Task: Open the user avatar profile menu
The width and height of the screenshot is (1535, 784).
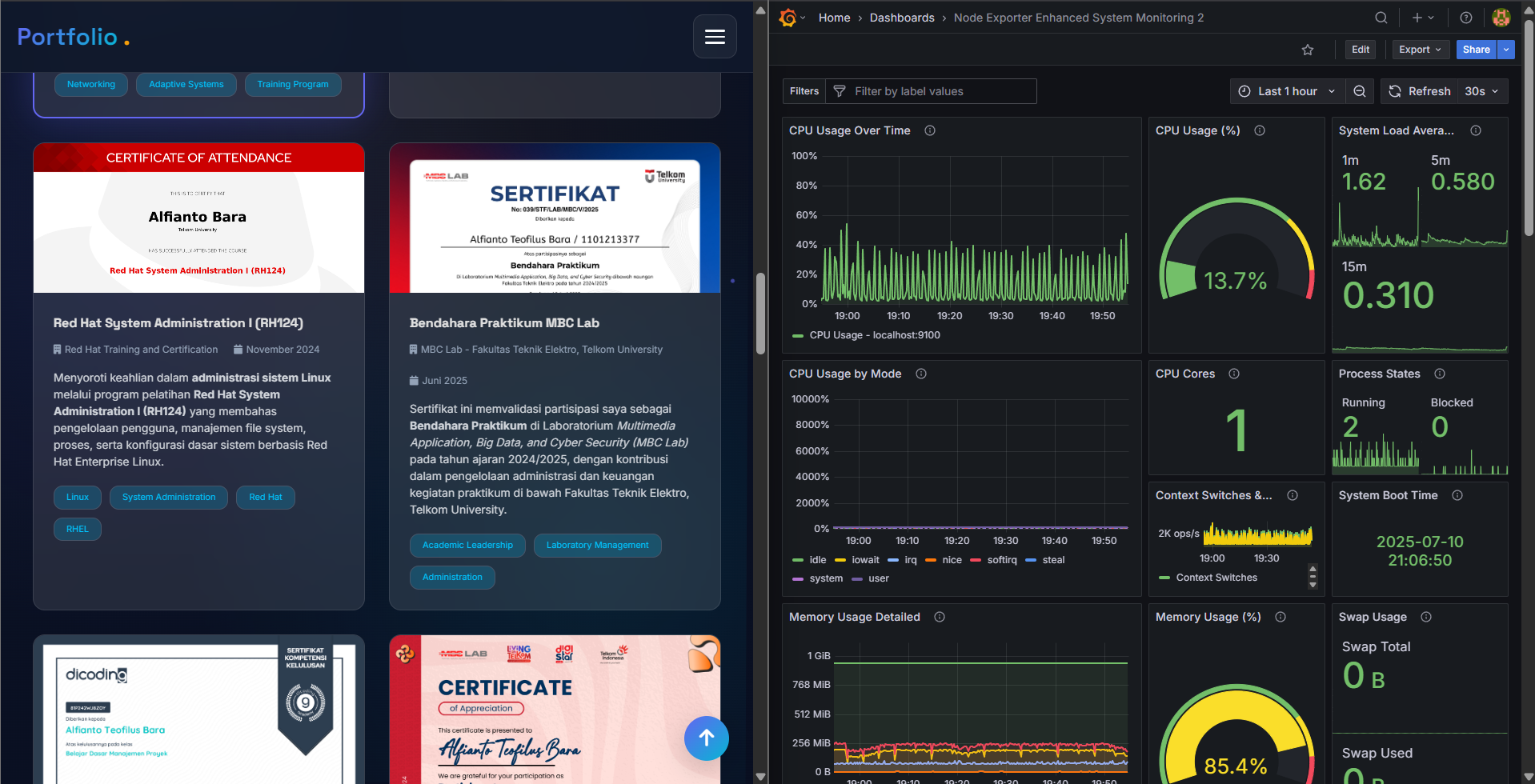Action: tap(1501, 18)
